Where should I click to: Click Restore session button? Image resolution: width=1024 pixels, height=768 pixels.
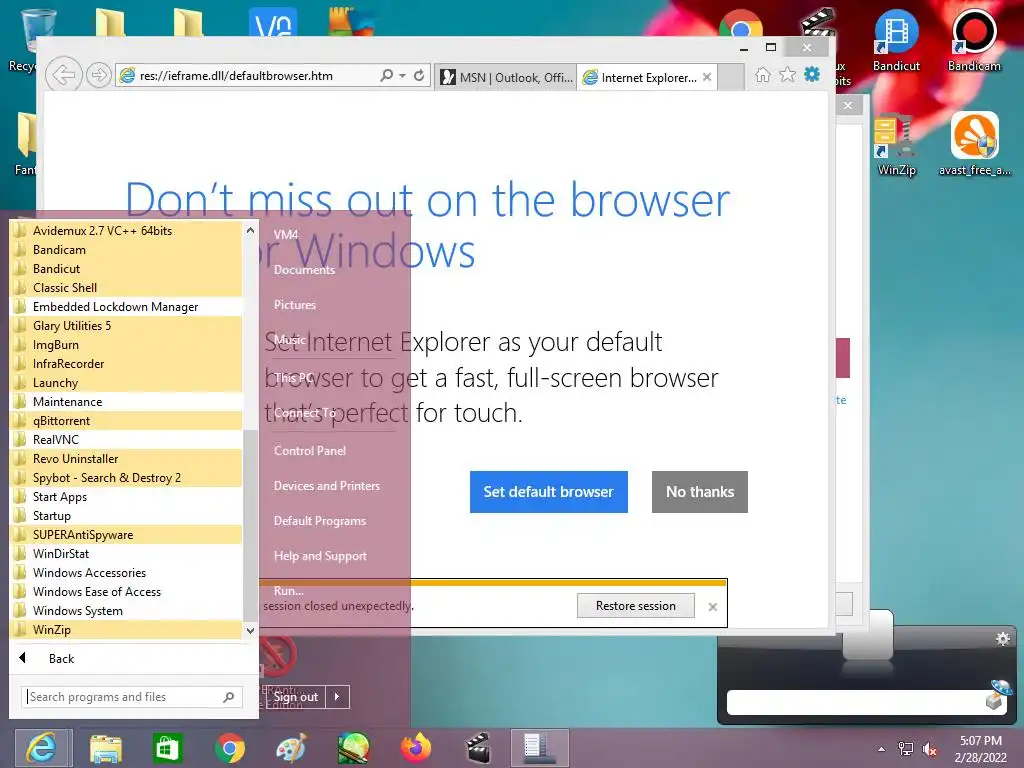click(635, 606)
